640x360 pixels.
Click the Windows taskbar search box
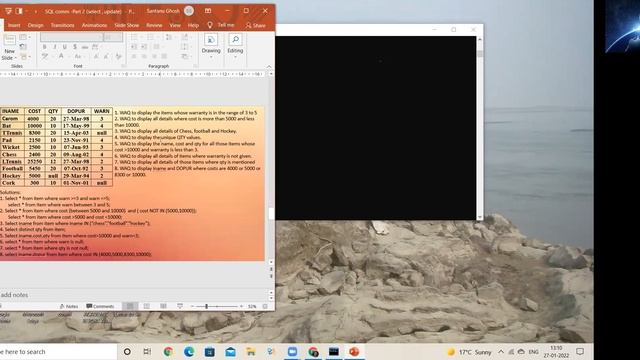(x=58, y=351)
